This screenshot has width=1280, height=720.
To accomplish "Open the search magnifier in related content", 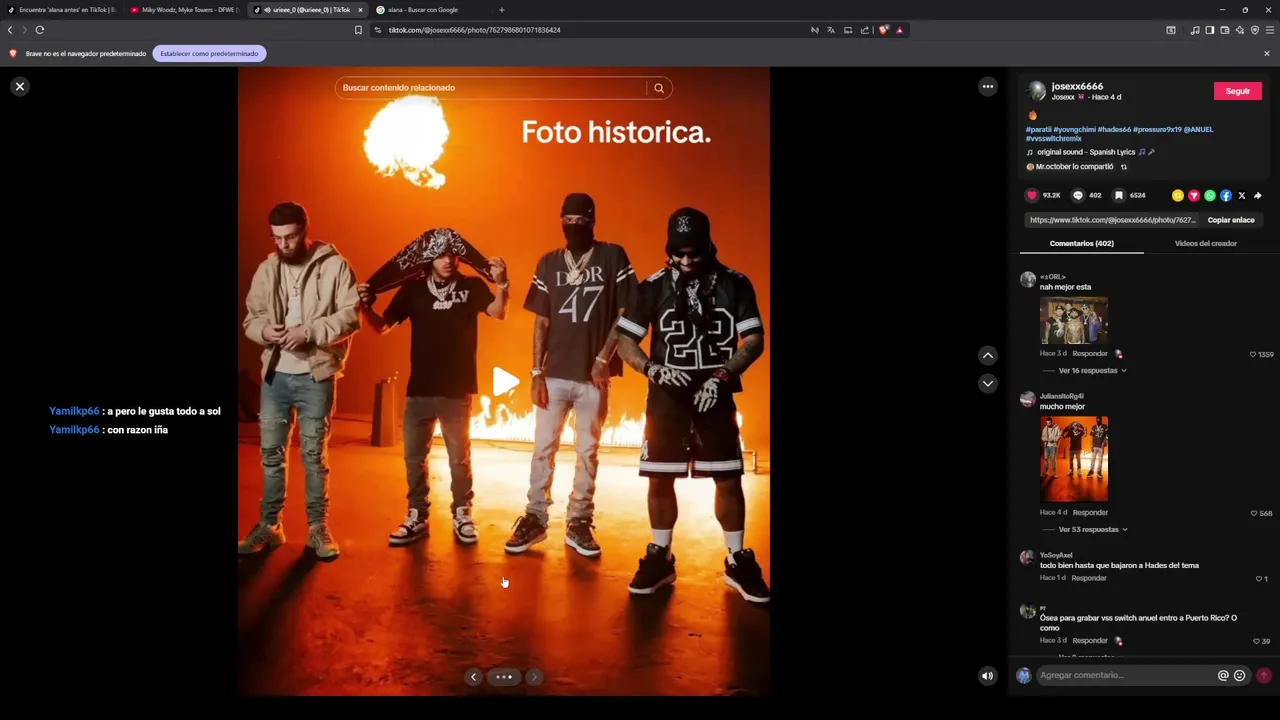I will click(659, 88).
